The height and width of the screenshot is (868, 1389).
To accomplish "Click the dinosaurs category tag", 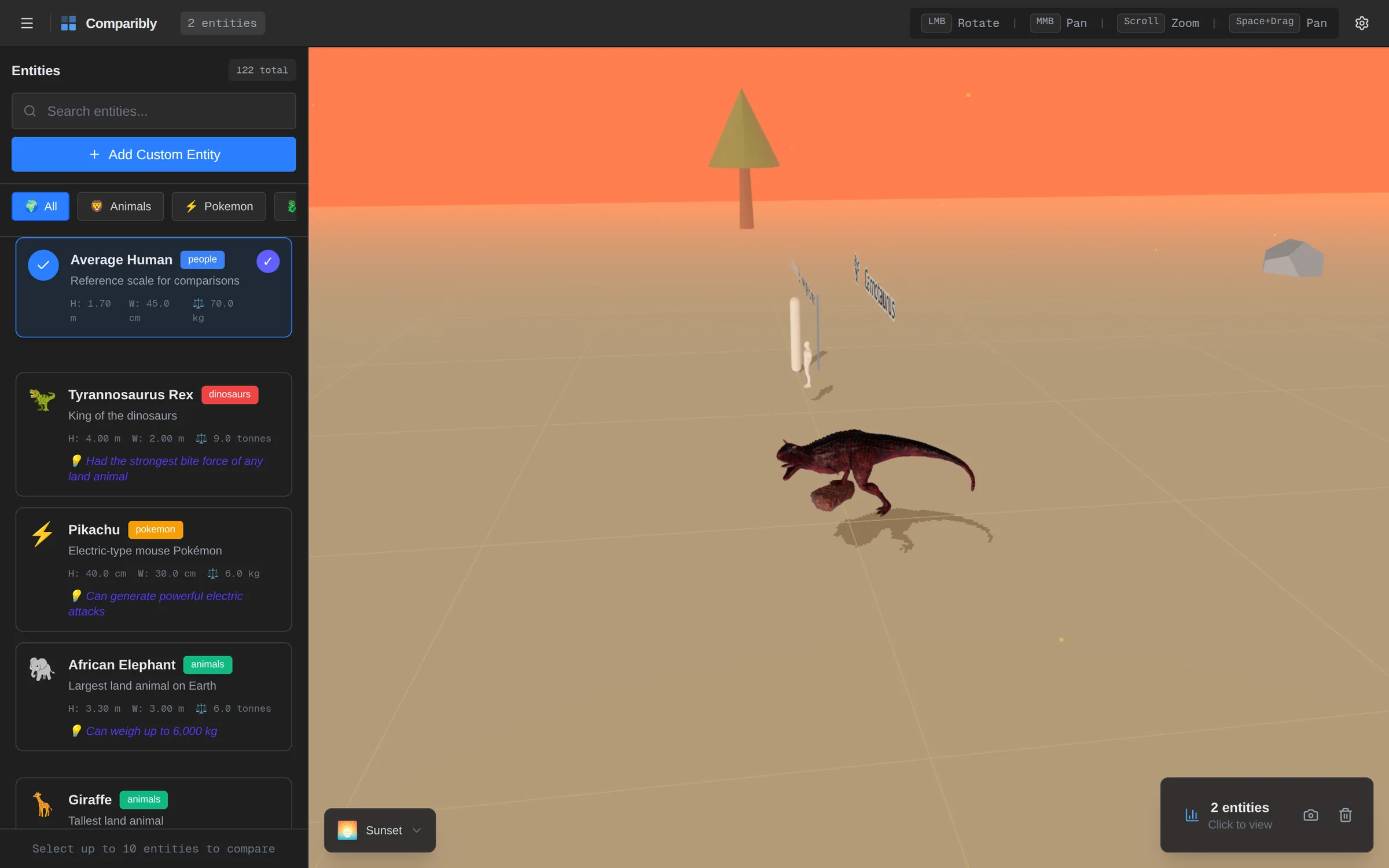I will [230, 395].
